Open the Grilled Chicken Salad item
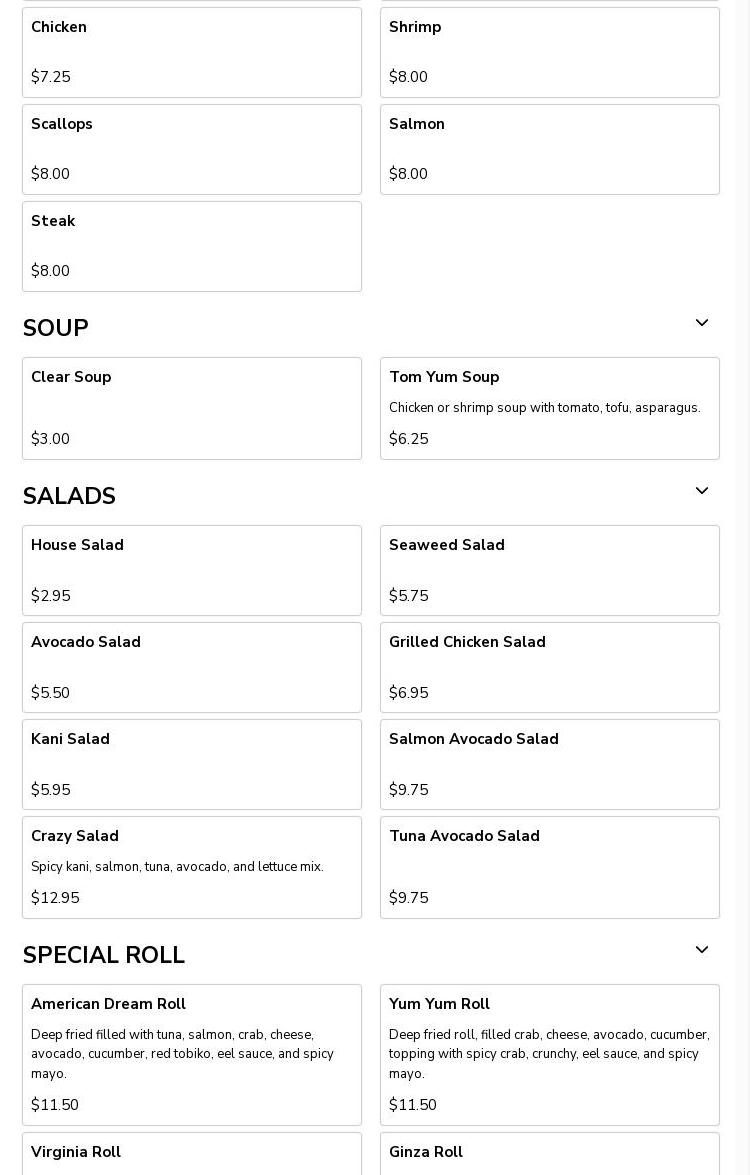Viewport: 750px width, 1175px height. [550, 668]
